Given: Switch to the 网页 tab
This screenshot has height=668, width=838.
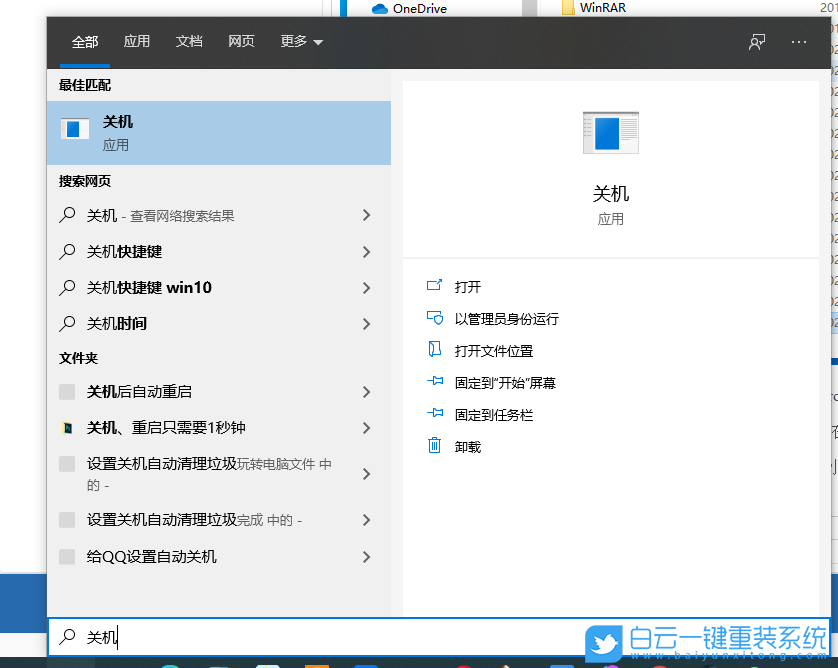Looking at the screenshot, I should [241, 42].
